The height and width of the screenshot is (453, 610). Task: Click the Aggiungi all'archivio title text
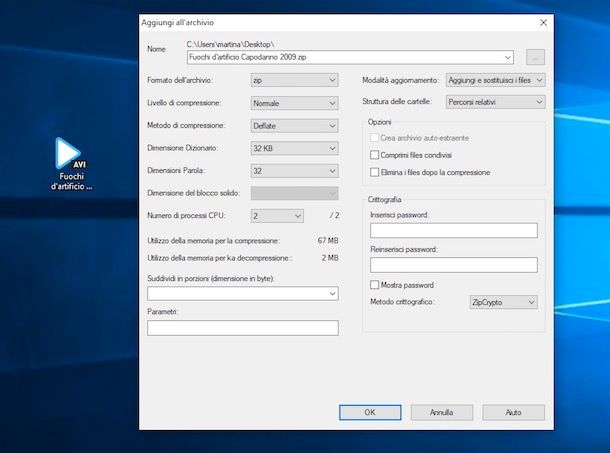(177, 23)
